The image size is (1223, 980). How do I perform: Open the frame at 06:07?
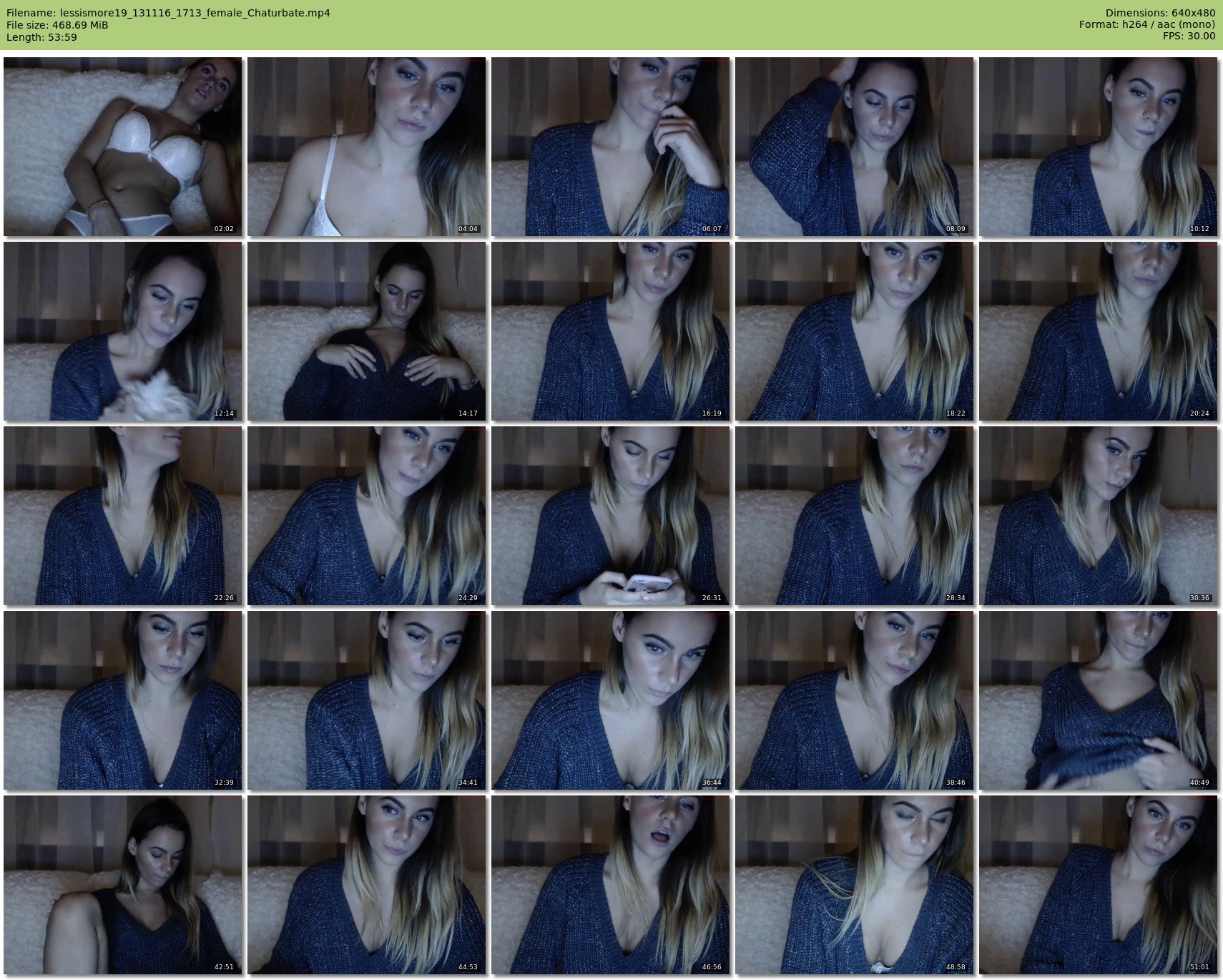(x=610, y=147)
